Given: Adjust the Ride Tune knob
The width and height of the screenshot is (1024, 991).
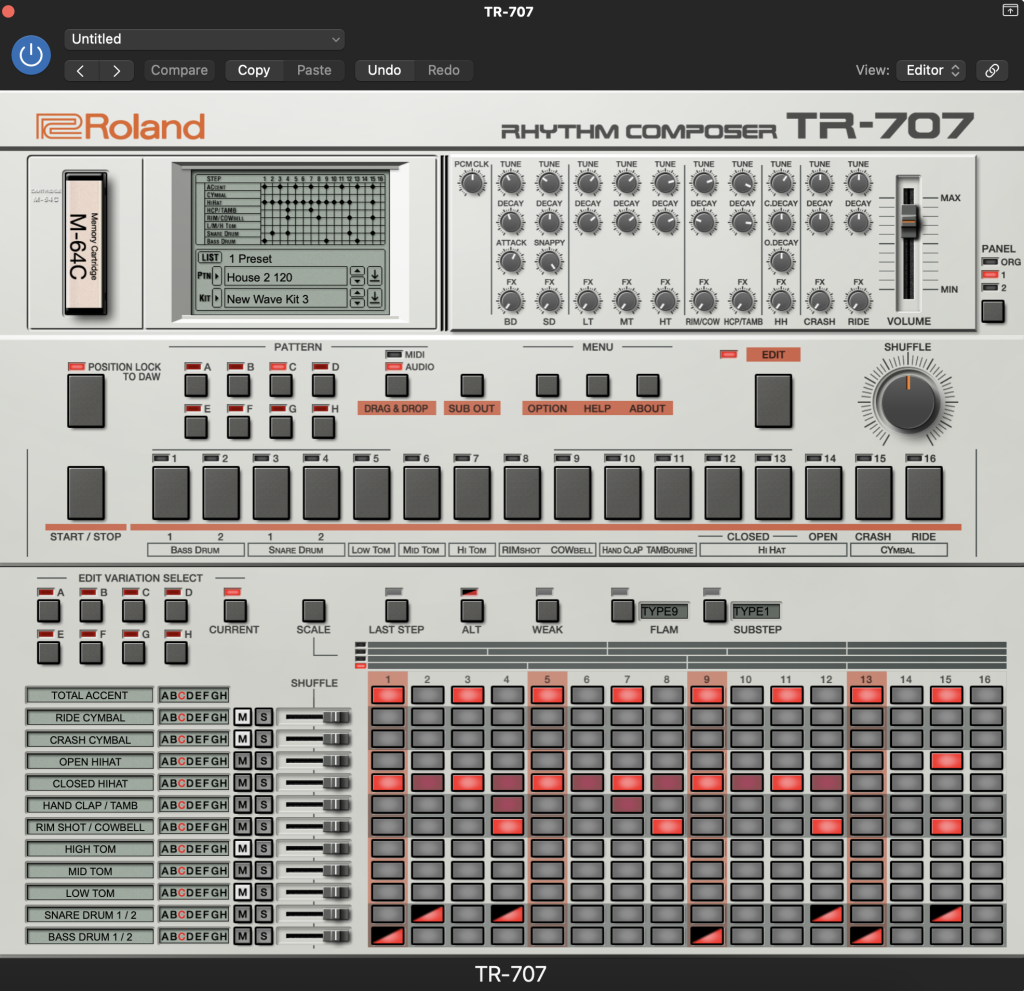Looking at the screenshot, I should point(857,184).
